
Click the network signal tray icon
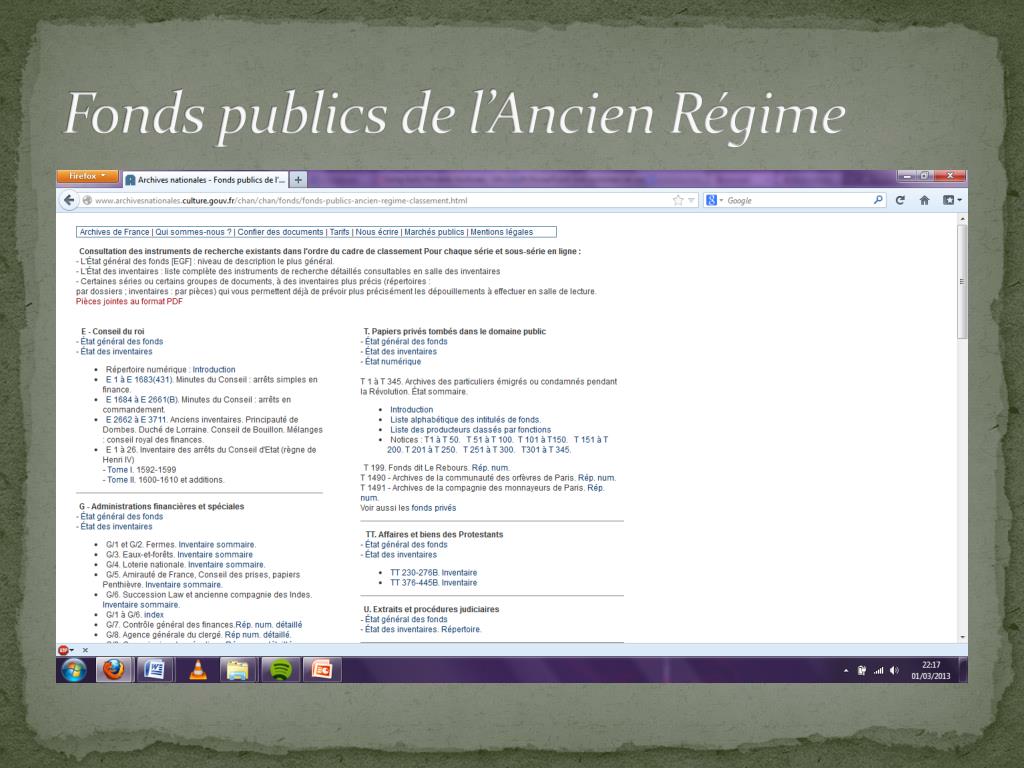pyautogui.click(x=878, y=671)
